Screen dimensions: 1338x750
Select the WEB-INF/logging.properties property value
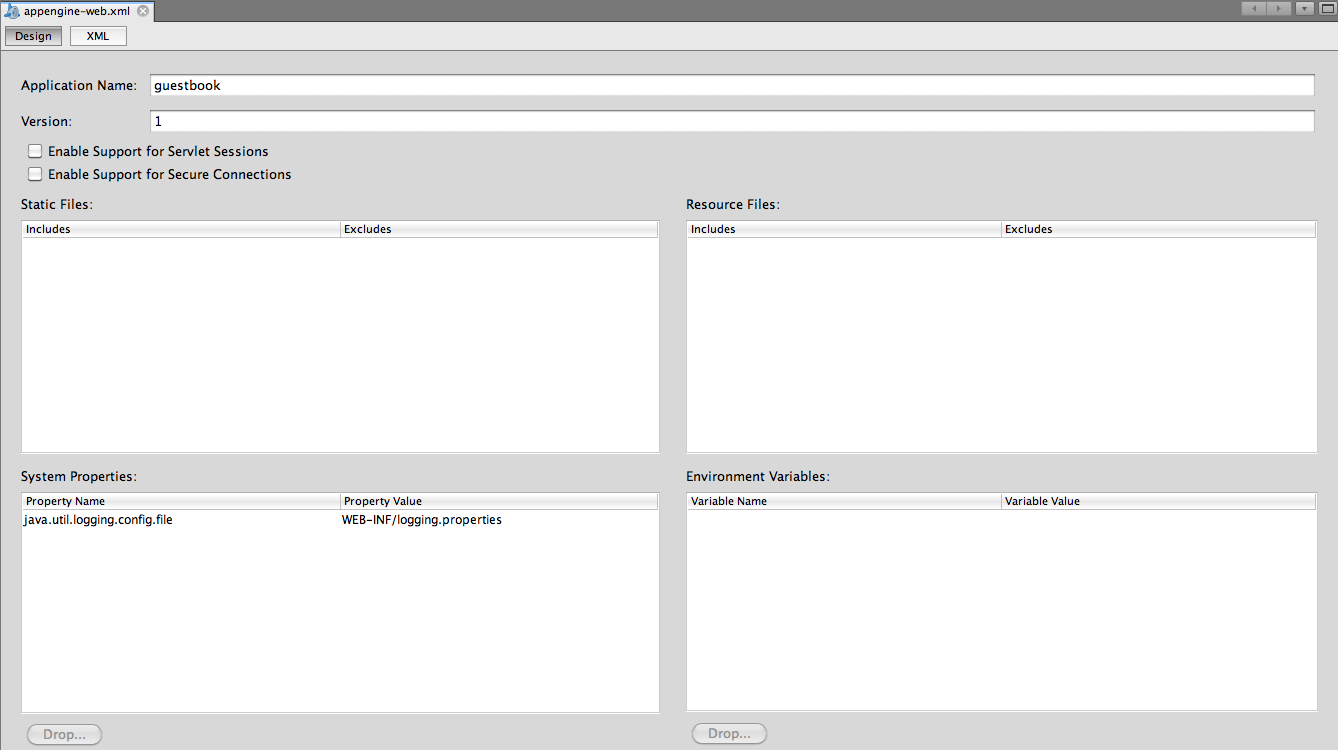click(x=421, y=519)
